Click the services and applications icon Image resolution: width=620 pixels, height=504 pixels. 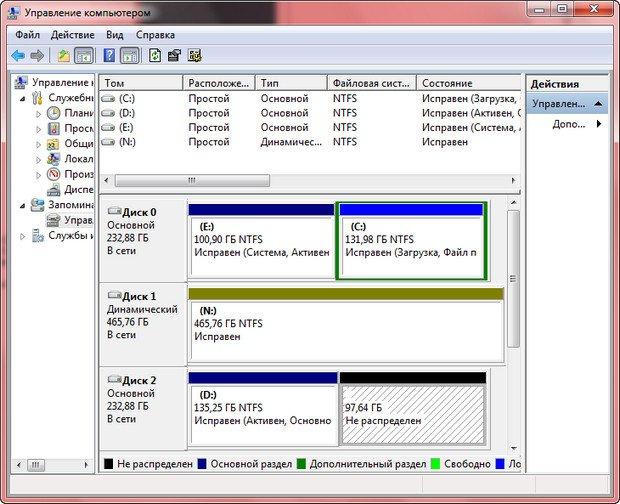[x=38, y=236]
